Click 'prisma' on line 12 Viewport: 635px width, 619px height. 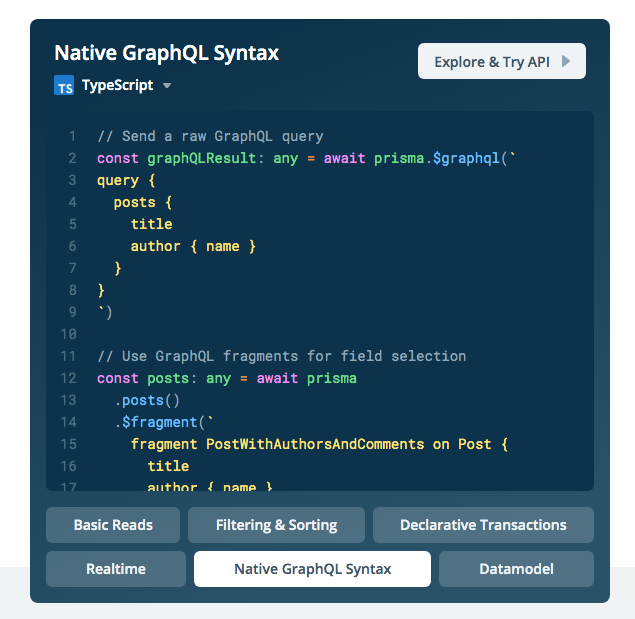tap(332, 378)
